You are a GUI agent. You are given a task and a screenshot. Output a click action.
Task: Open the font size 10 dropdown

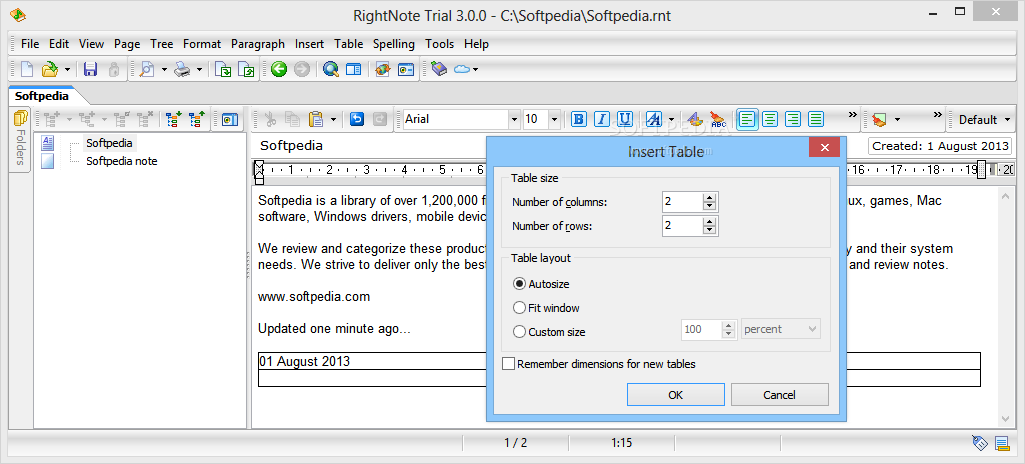click(554, 120)
